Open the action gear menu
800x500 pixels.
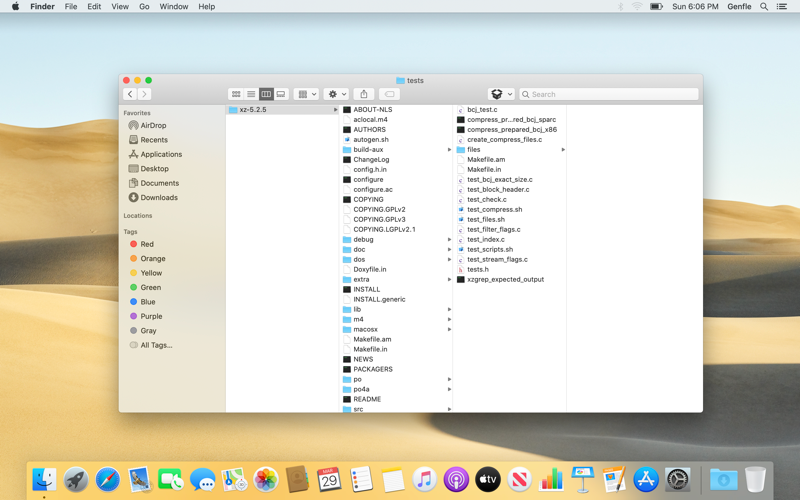click(337, 94)
